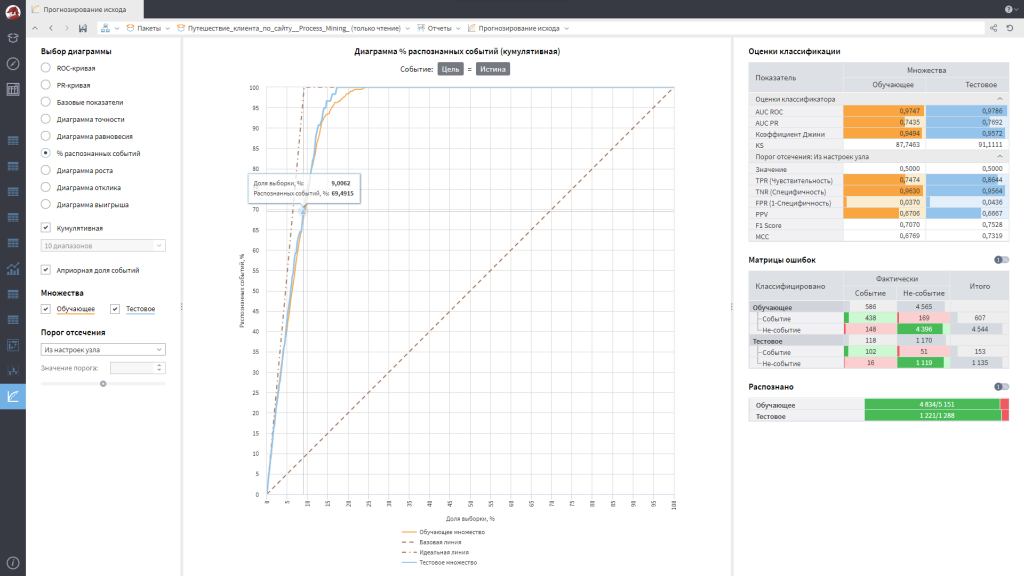Image resolution: width=1024 pixels, height=576 pixels.
Task: Expand the Отчеты breadcrumb dropdown arrow
Action: pos(458,28)
